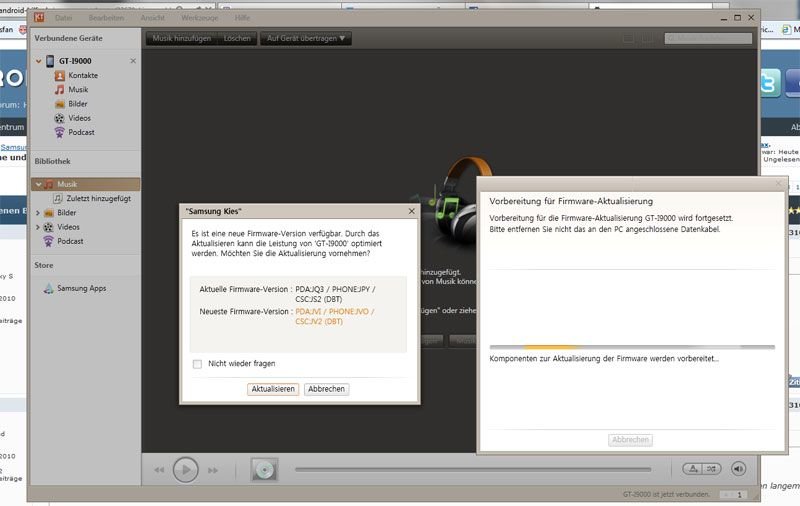Open the Auf Gerät übertragen dropdown
Image resolution: width=800 pixels, height=506 pixels.
pyautogui.click(x=306, y=38)
